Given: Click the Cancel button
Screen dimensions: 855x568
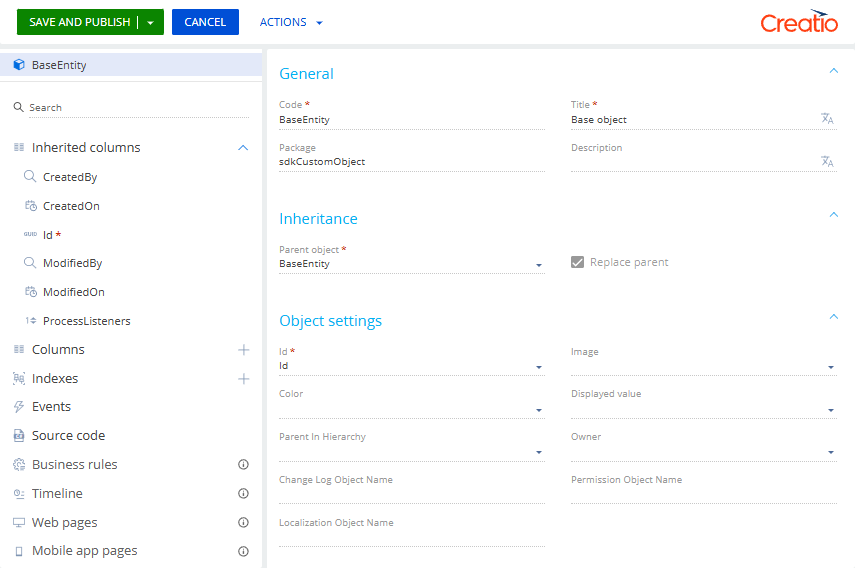Looking at the screenshot, I should click(205, 22).
